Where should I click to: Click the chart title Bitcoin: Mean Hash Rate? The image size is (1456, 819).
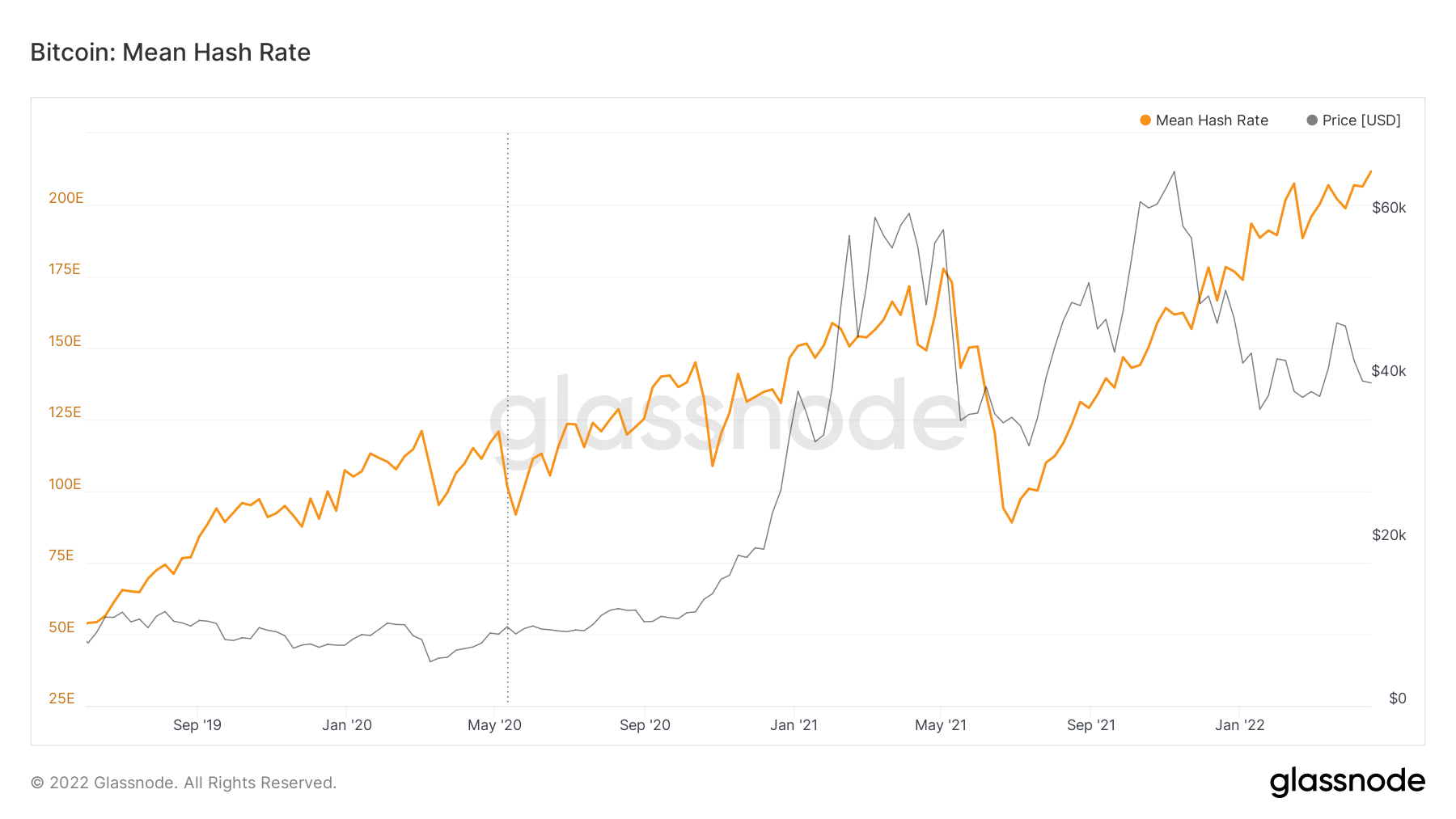coord(170,53)
